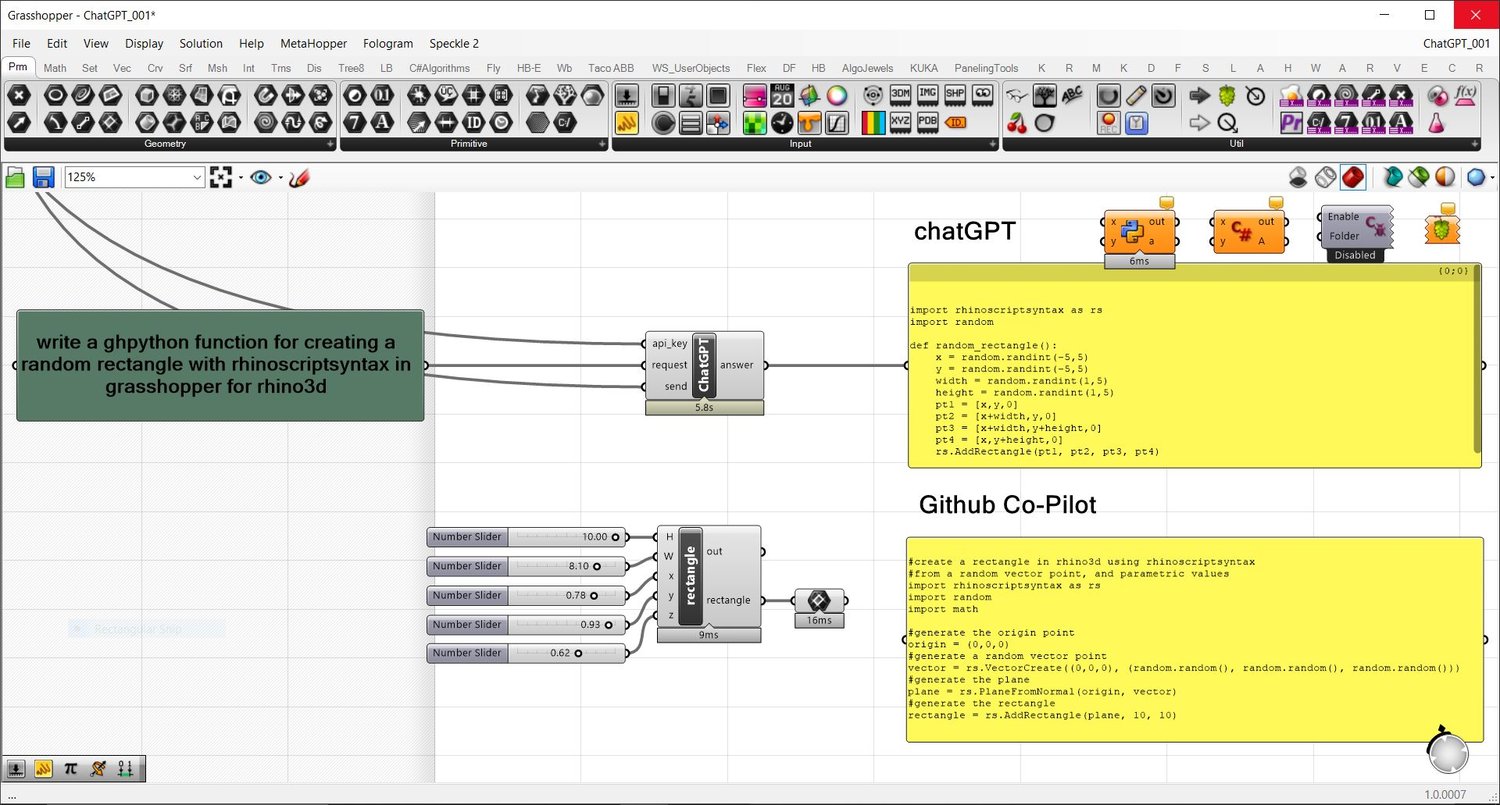Switch to the PanelingTools tab
The height and width of the screenshot is (805, 1500).
pyautogui.click(x=986, y=68)
